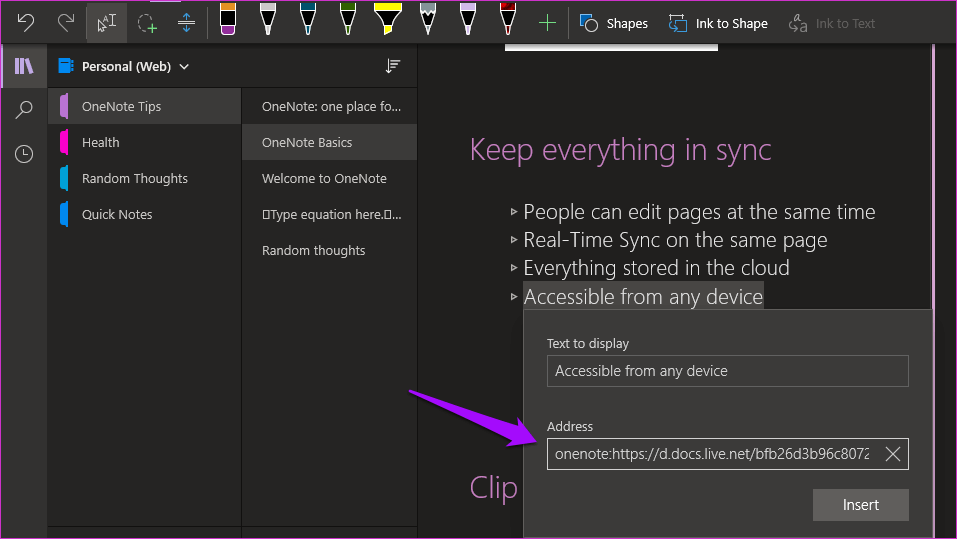957x539 pixels.
Task: Click highlighted 'Accessible from any device' bullet
Action: [x=643, y=297]
